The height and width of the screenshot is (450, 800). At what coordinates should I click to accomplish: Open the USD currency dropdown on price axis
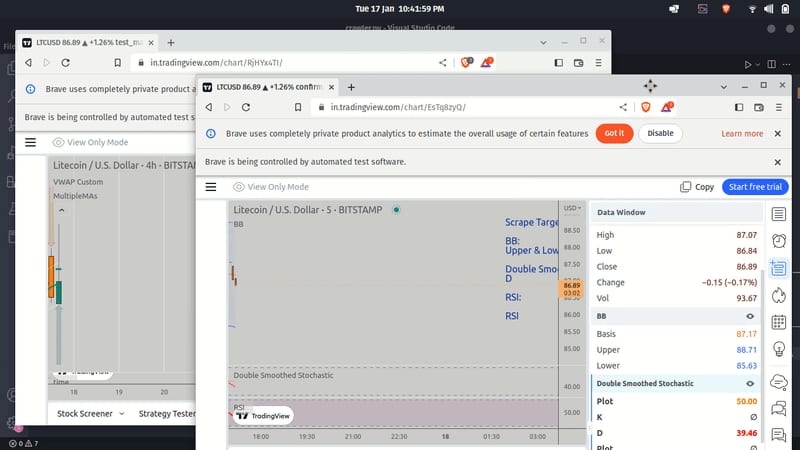[572, 208]
